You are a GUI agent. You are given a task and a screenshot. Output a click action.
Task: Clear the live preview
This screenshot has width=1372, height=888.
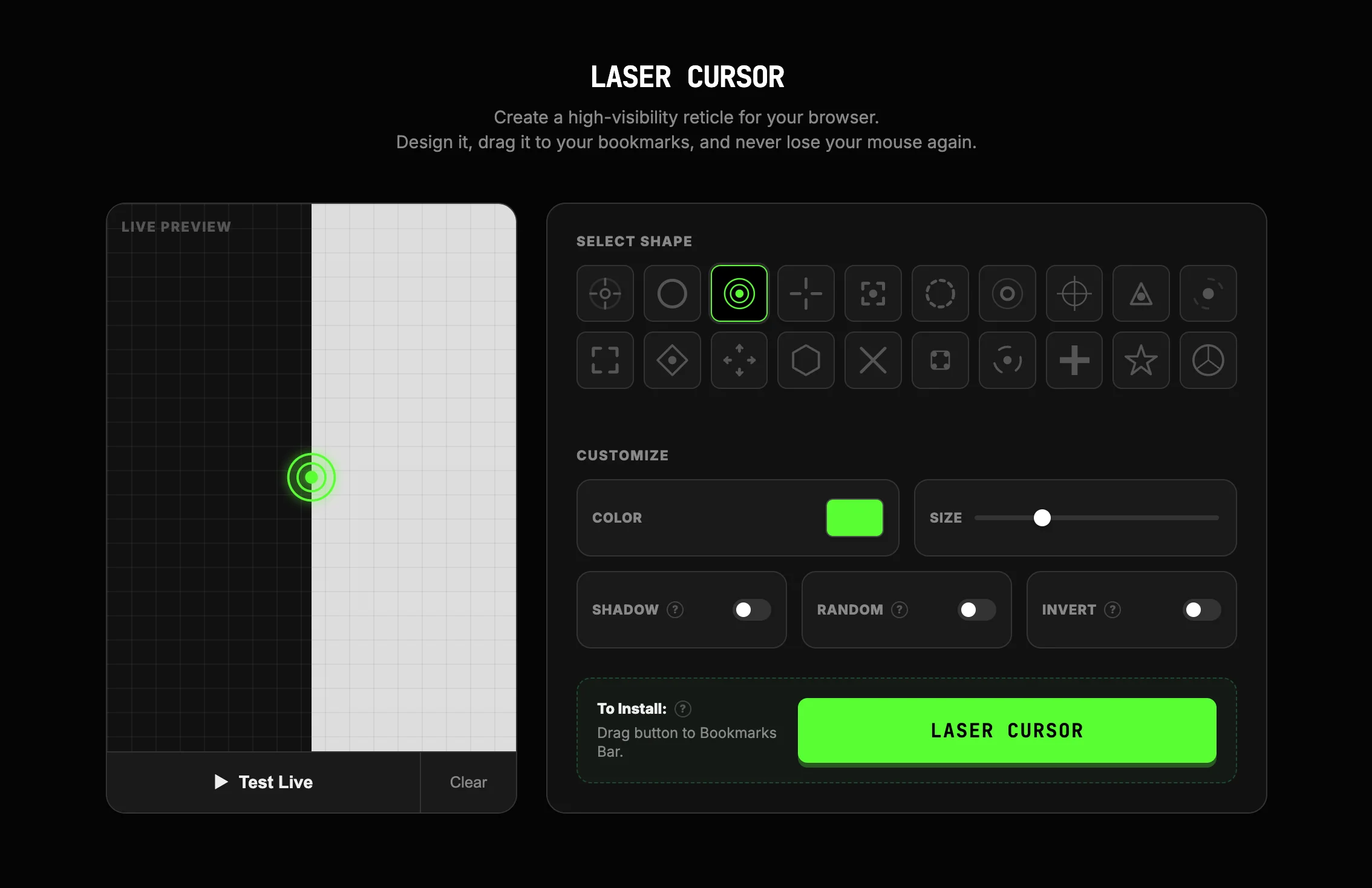click(468, 782)
